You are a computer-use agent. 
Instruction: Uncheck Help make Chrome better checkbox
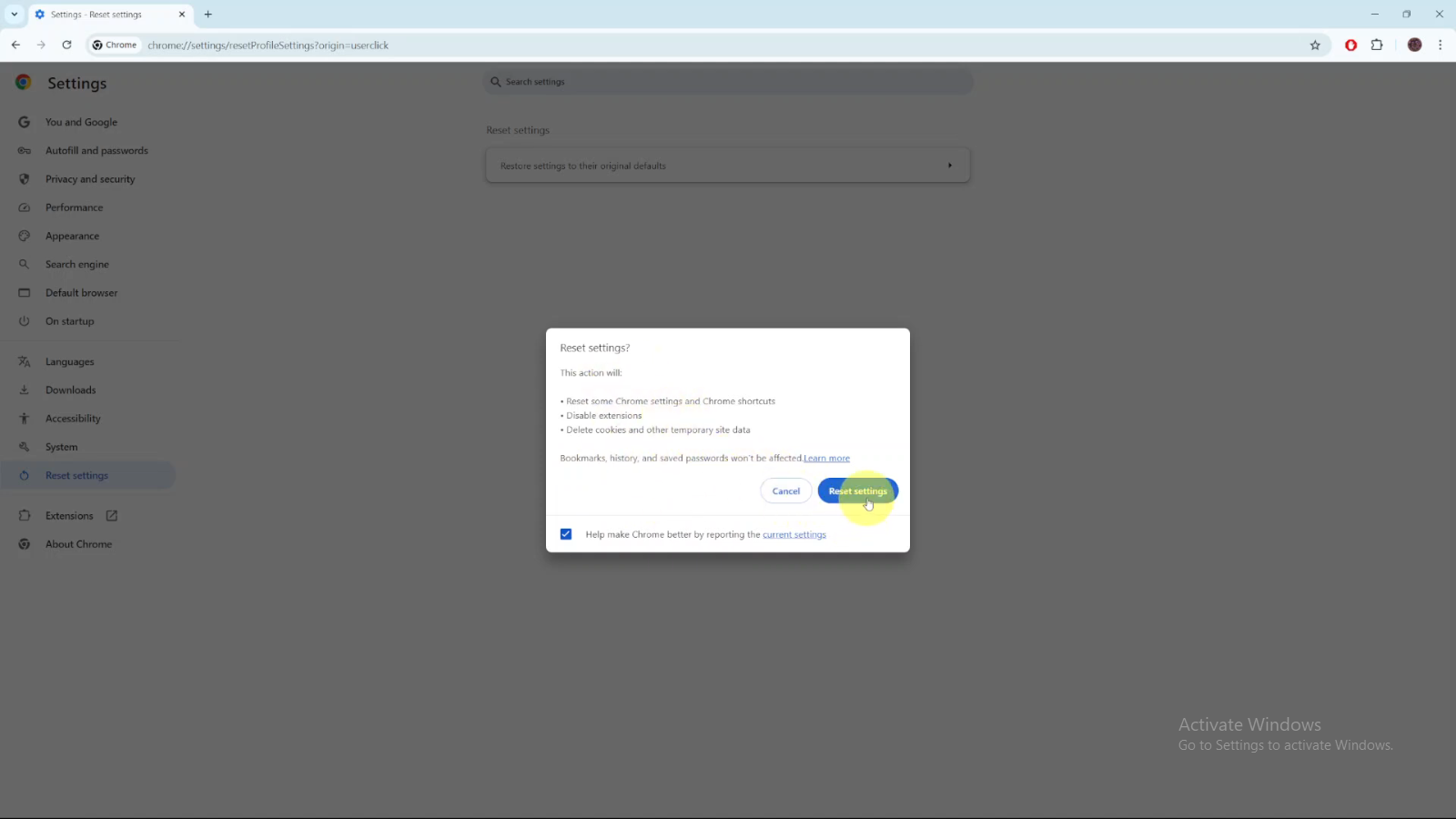(566, 534)
